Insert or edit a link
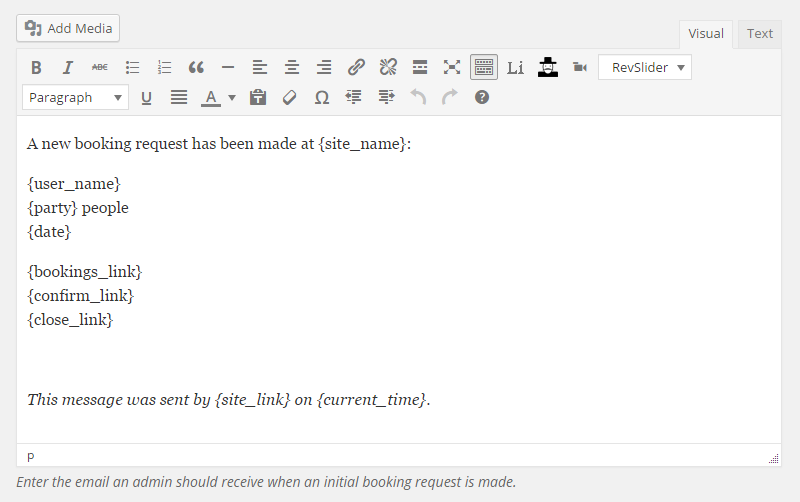800x502 pixels. pos(356,67)
